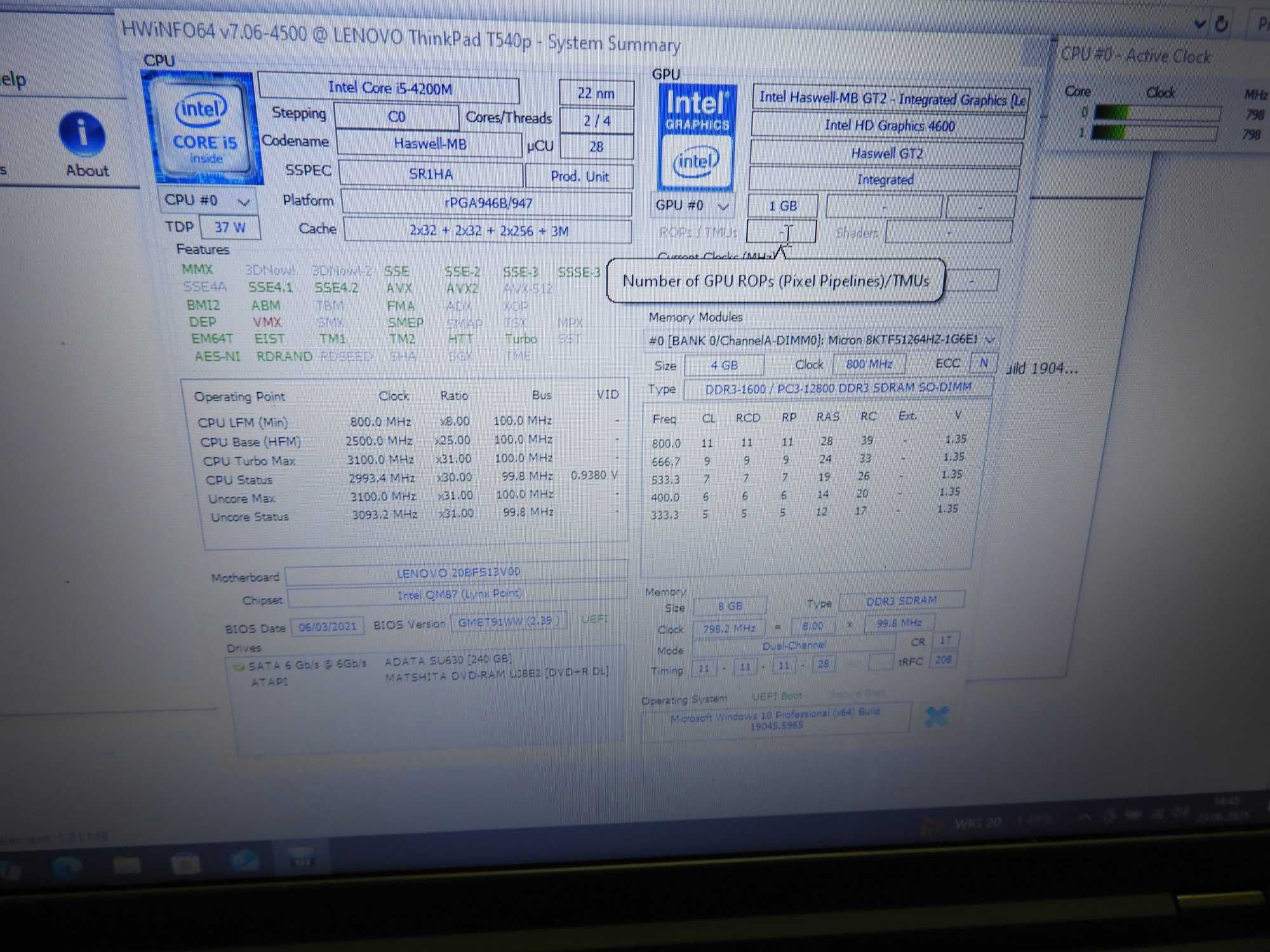Select the MATSHITA DVD-RAM drive entry
This screenshot has width=1270, height=952.
click(x=497, y=674)
